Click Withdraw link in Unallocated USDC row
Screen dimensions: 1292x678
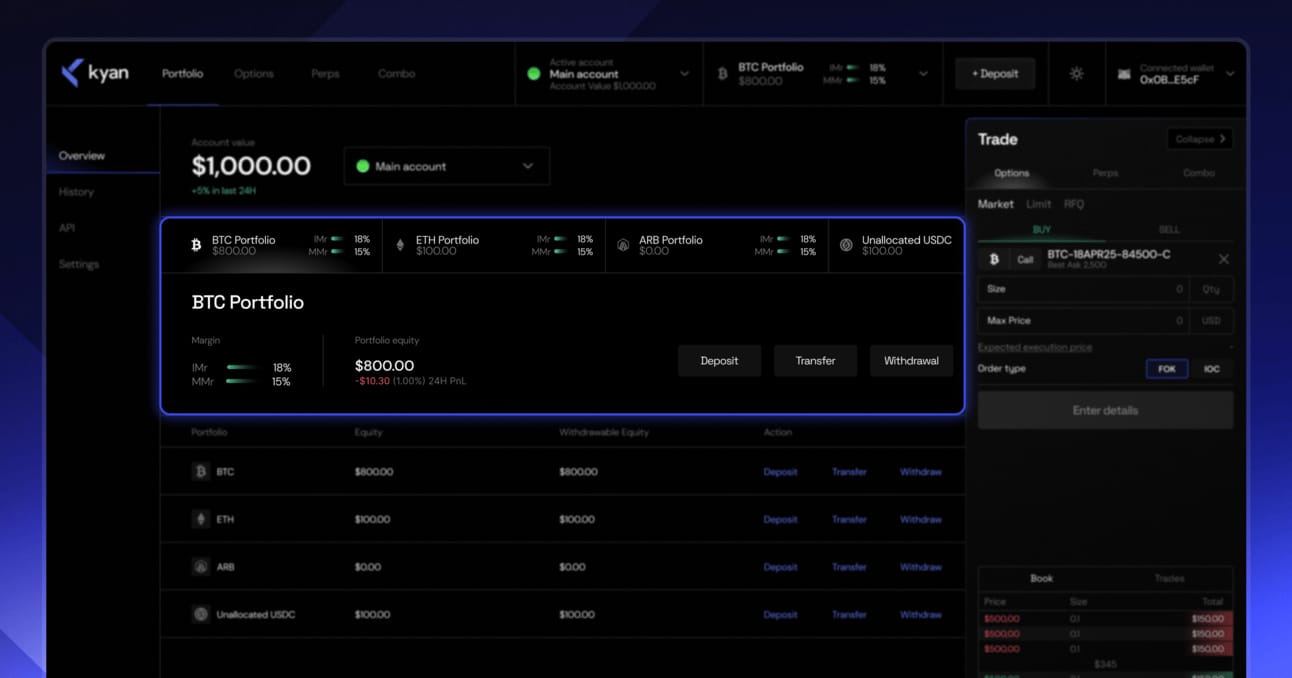tap(921, 615)
